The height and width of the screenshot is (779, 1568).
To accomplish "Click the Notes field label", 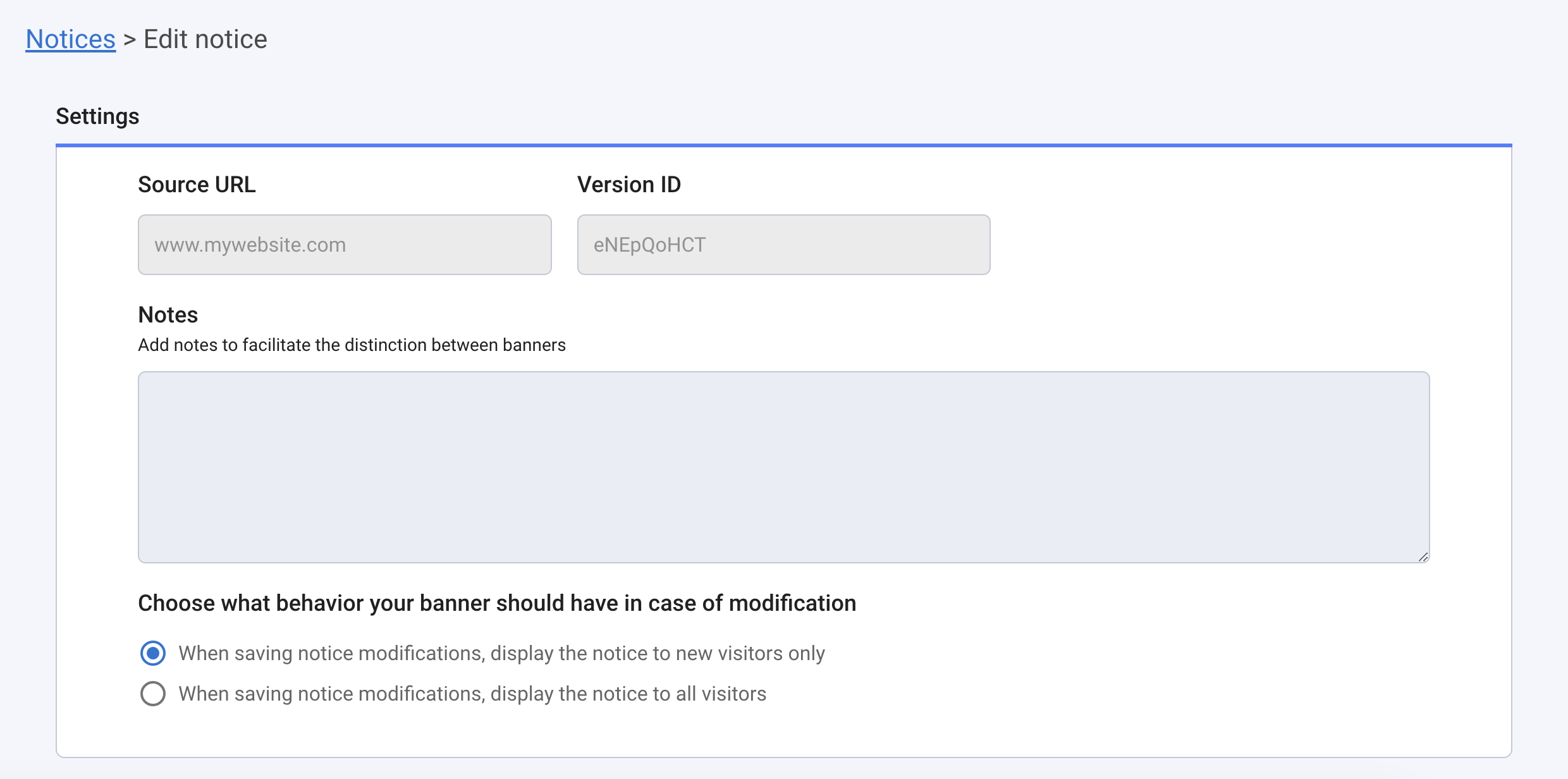I will (168, 314).
